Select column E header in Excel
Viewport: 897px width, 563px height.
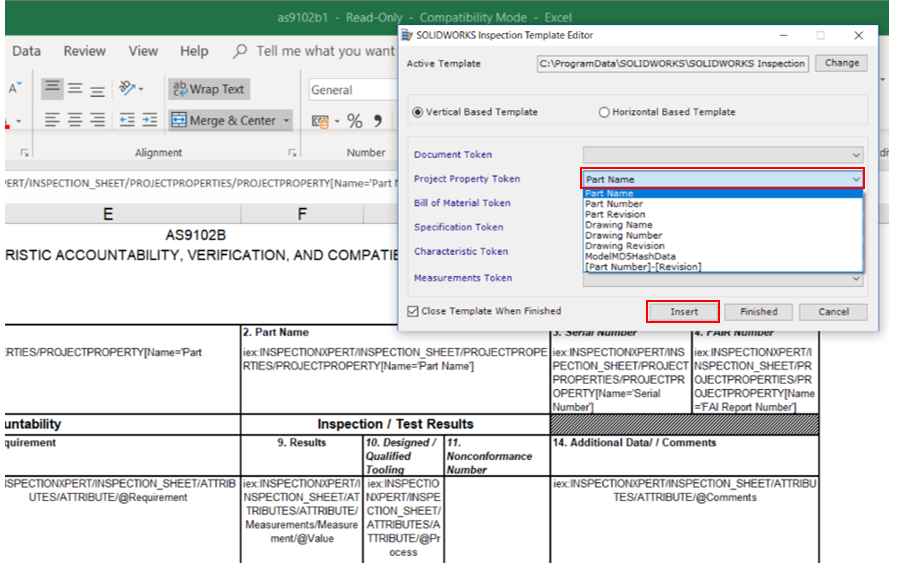[x=108, y=214]
